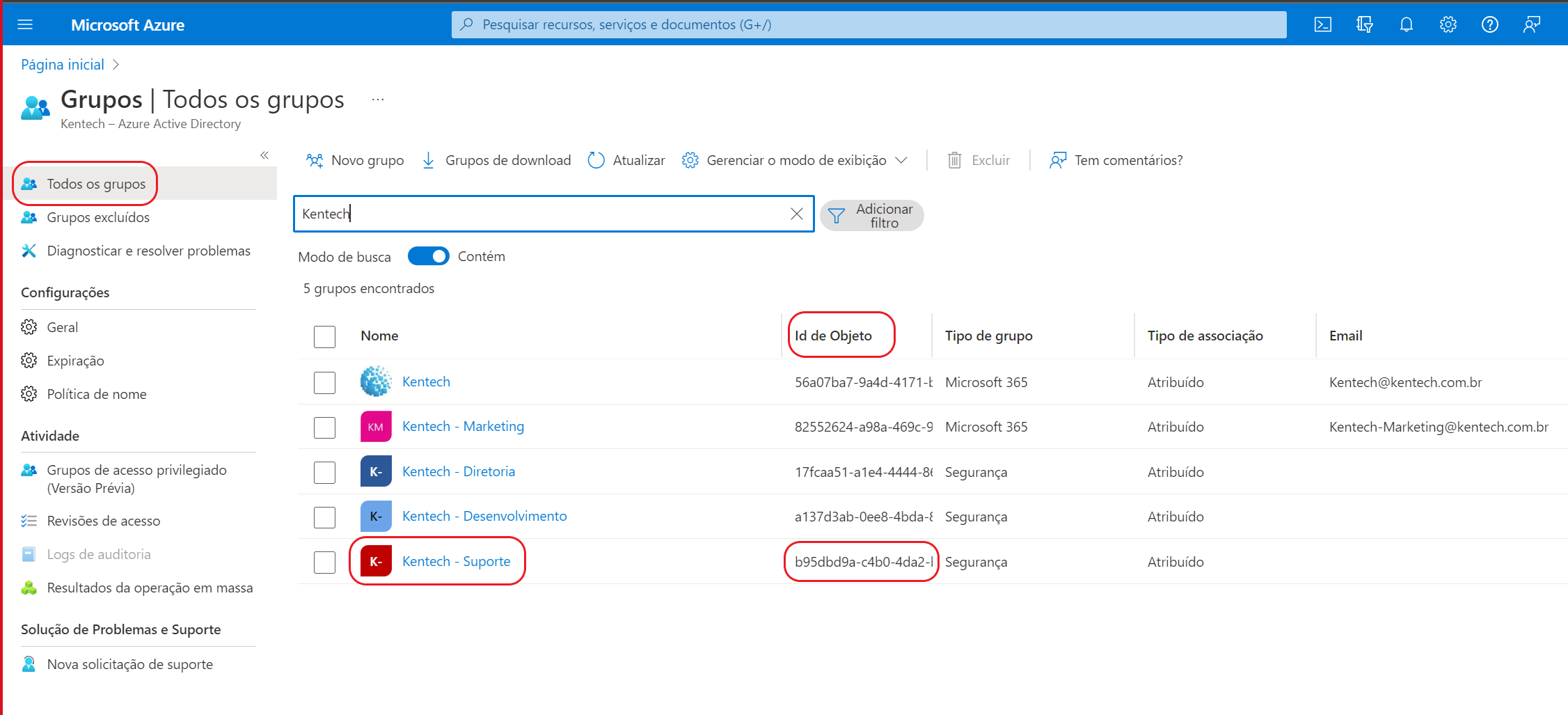Click the Novo grupo button

click(355, 161)
